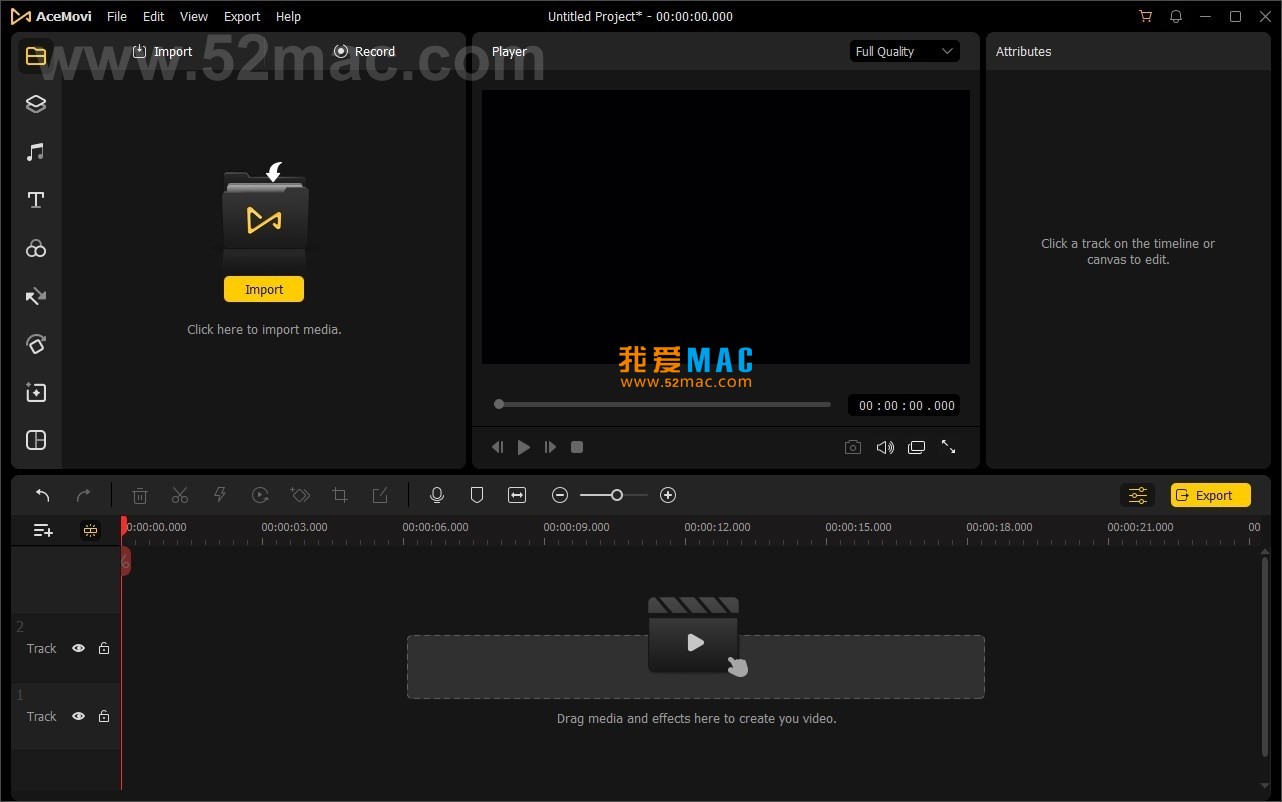Viewport: 1282px width, 802px height.
Task: Stop playback in the player
Action: click(x=577, y=447)
